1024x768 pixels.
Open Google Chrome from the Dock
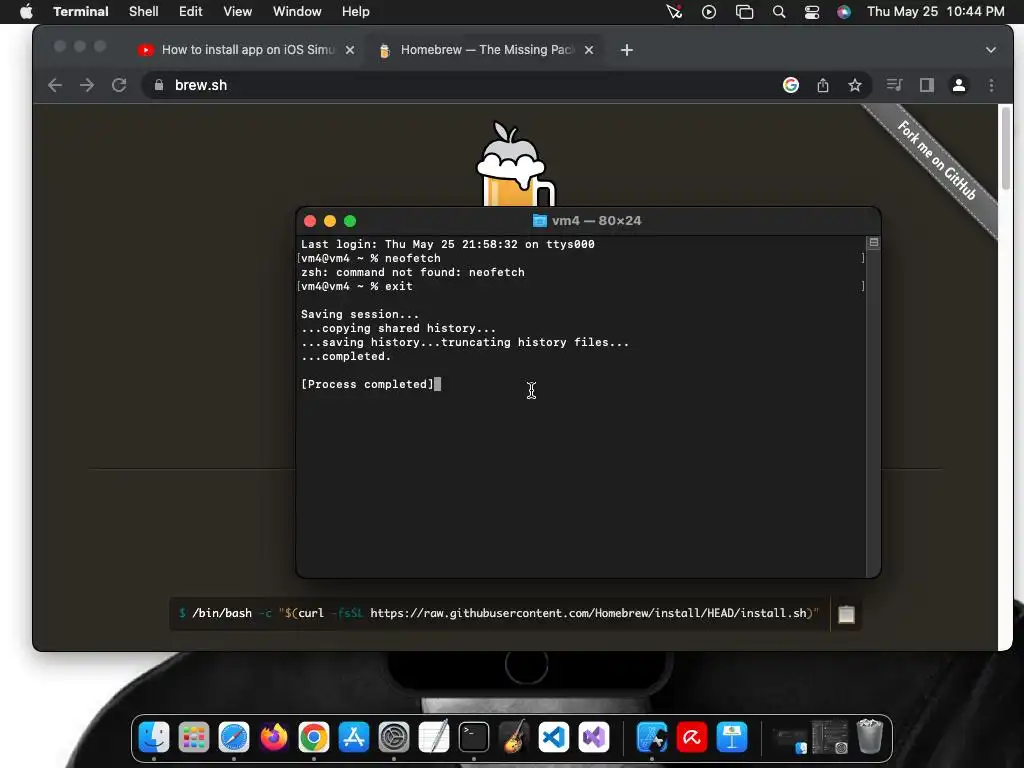tap(314, 738)
